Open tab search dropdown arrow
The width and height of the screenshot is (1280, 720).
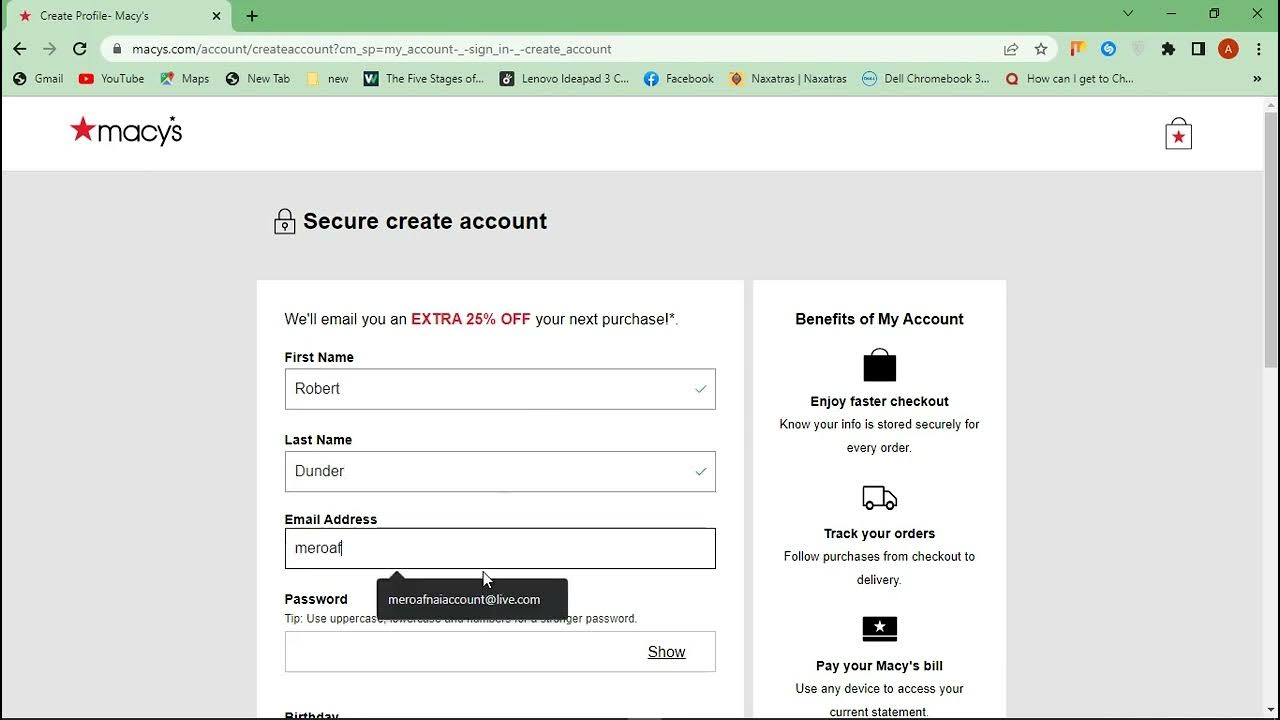(x=1128, y=14)
